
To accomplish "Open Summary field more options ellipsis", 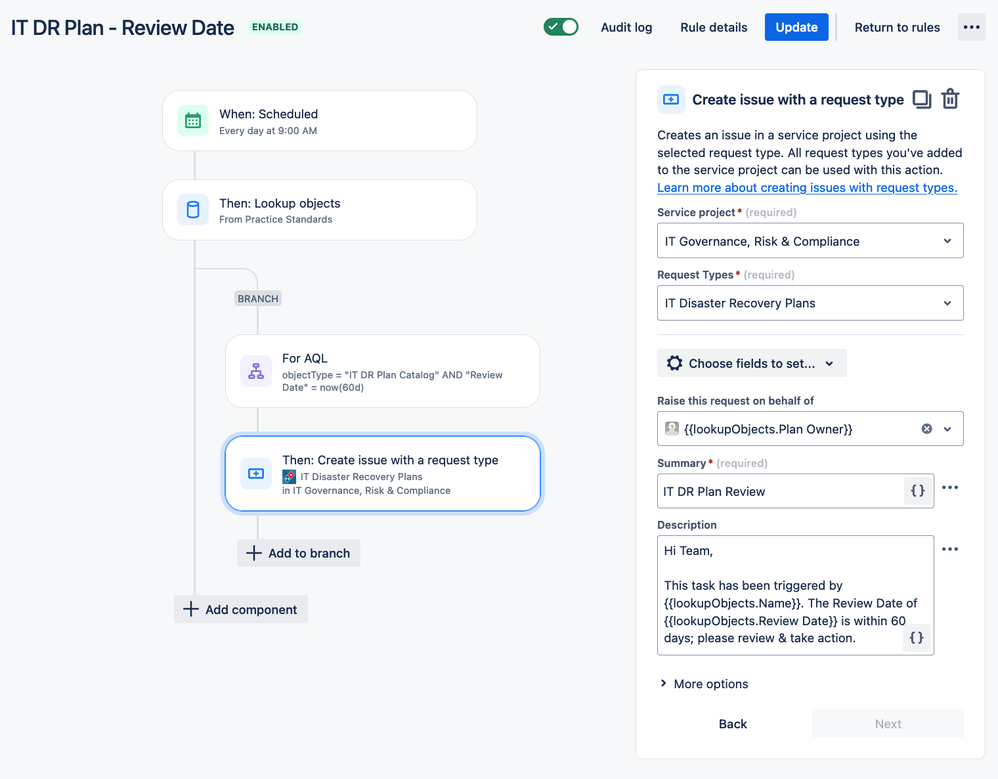I will 950,488.
